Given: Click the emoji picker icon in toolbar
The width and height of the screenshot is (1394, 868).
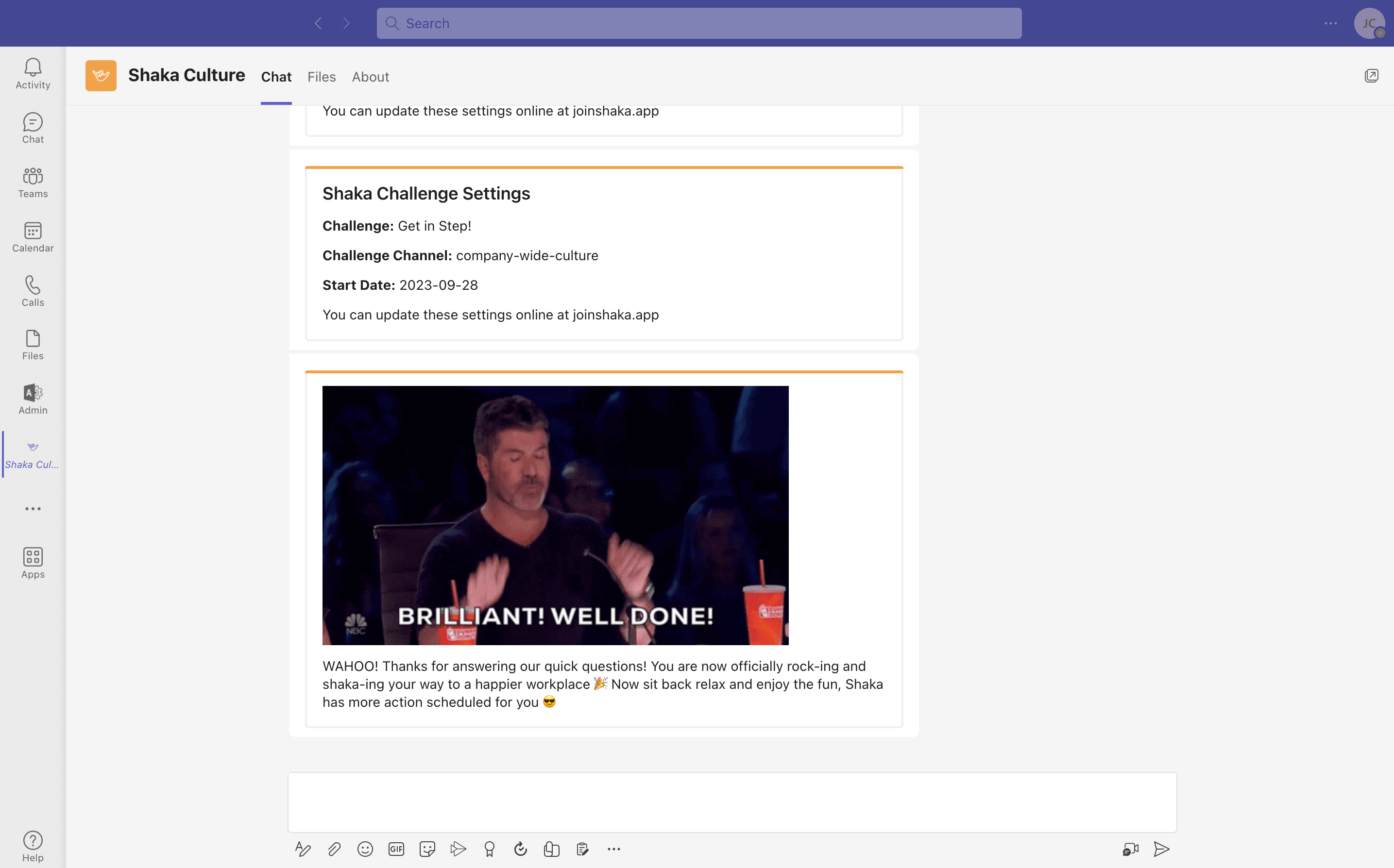Looking at the screenshot, I should tap(364, 849).
